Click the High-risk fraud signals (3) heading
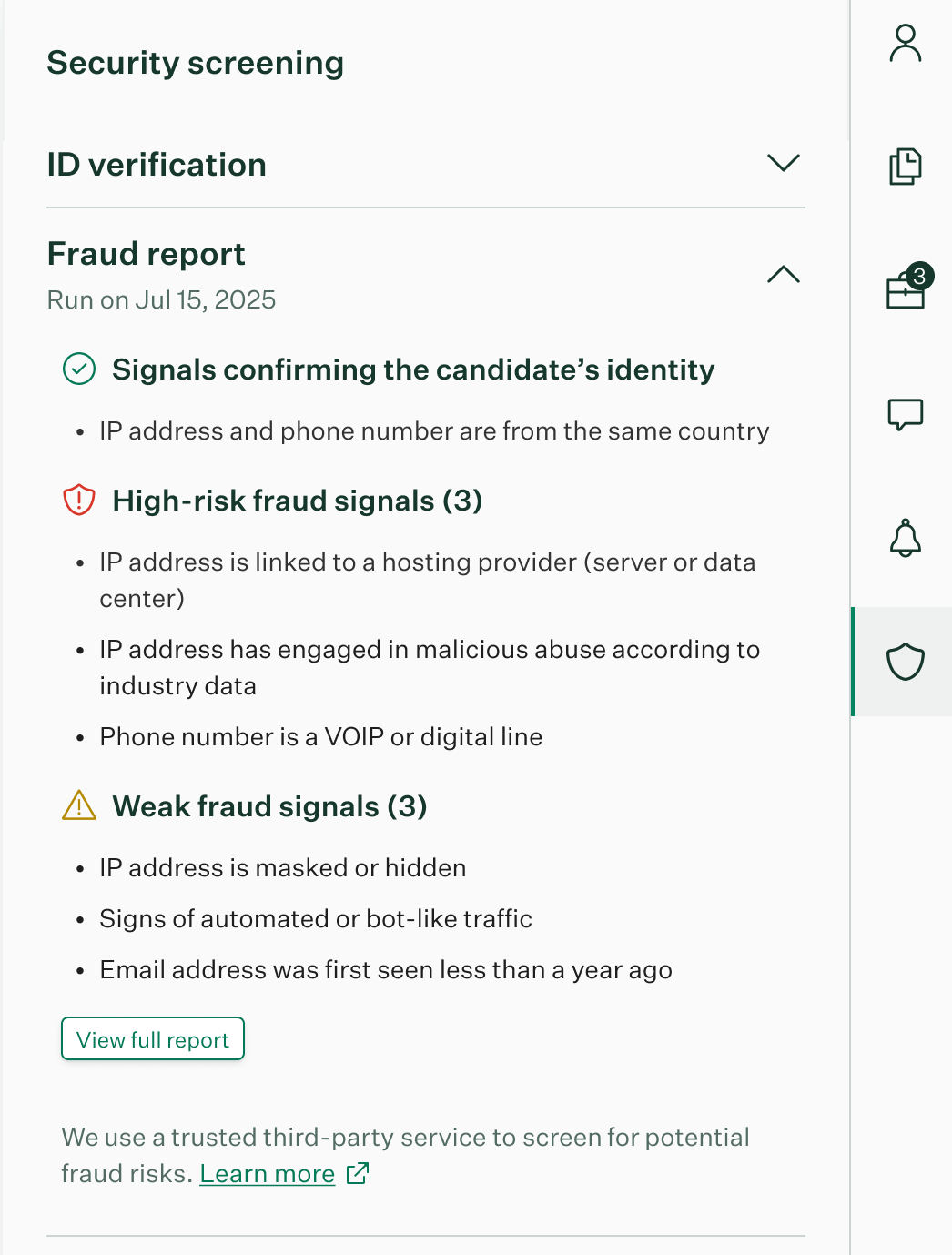This screenshot has height=1255, width=952. pyautogui.click(x=297, y=501)
